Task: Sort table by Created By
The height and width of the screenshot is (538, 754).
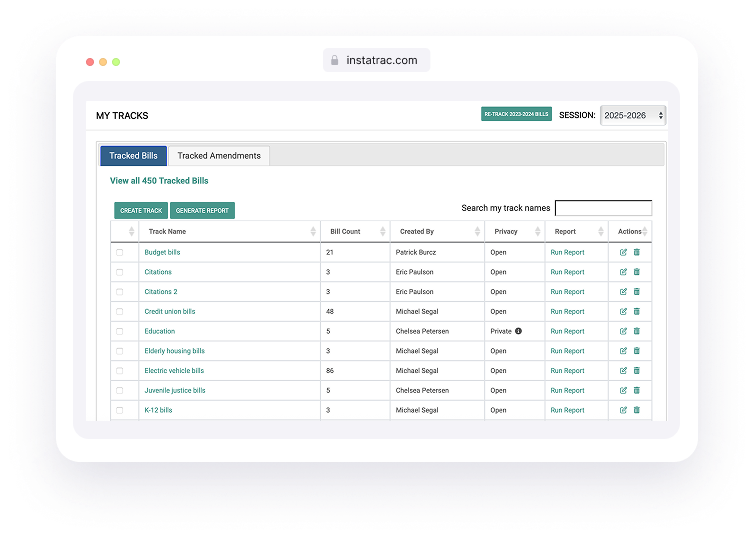Action: click(x=437, y=232)
